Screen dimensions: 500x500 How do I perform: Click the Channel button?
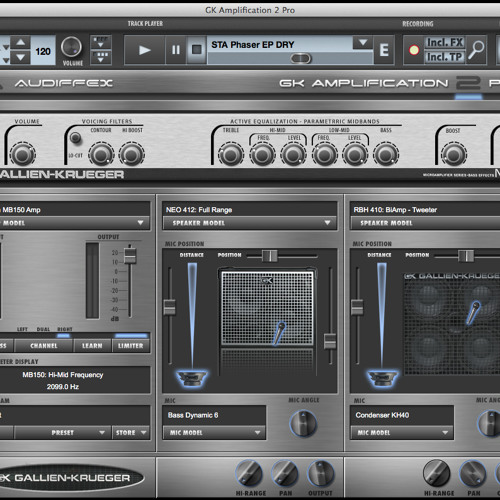tap(44, 346)
